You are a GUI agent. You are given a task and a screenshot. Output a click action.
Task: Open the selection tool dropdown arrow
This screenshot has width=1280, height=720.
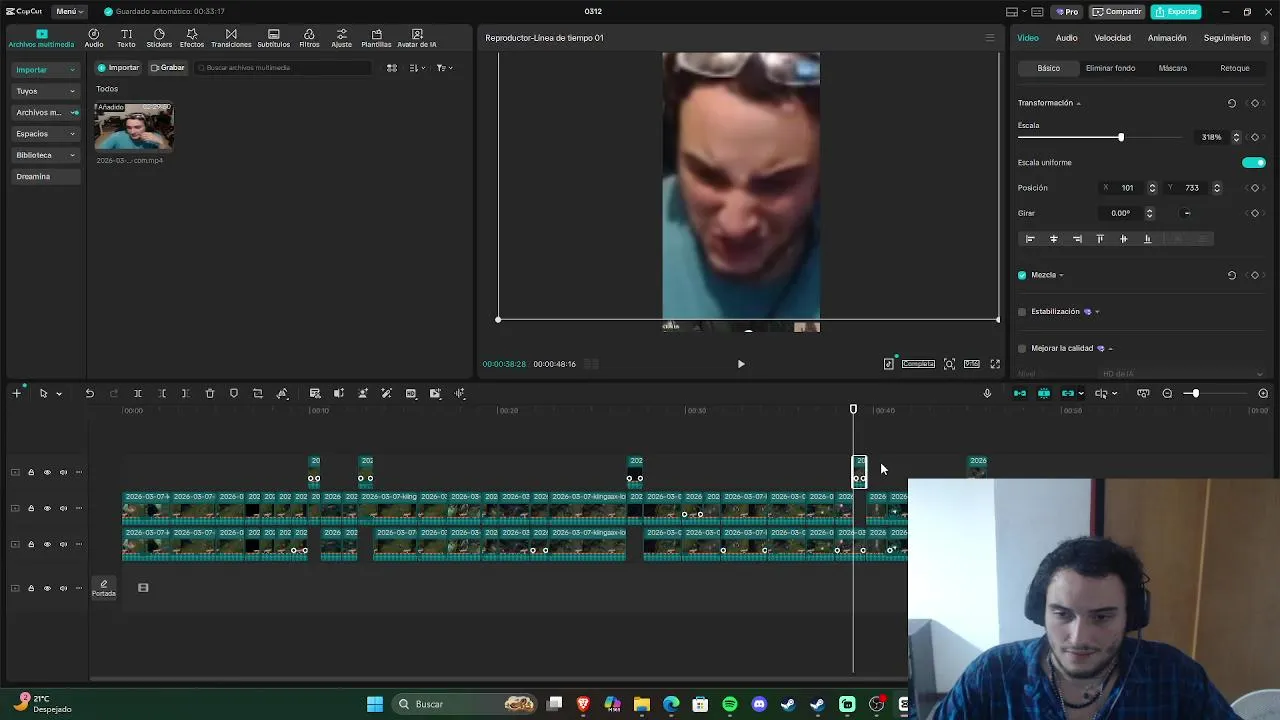(59, 394)
